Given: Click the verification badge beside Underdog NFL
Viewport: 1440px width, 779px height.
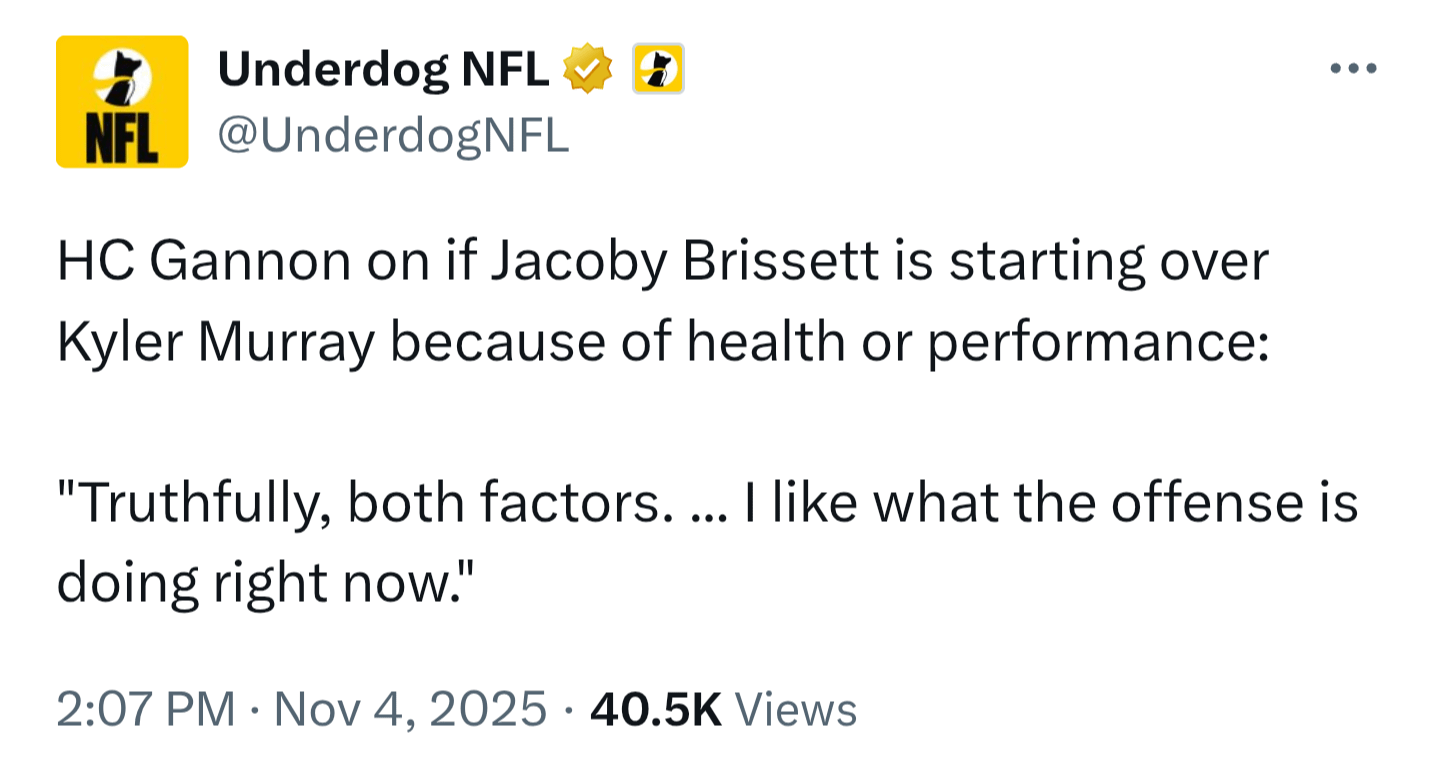Looking at the screenshot, I should tap(589, 67).
